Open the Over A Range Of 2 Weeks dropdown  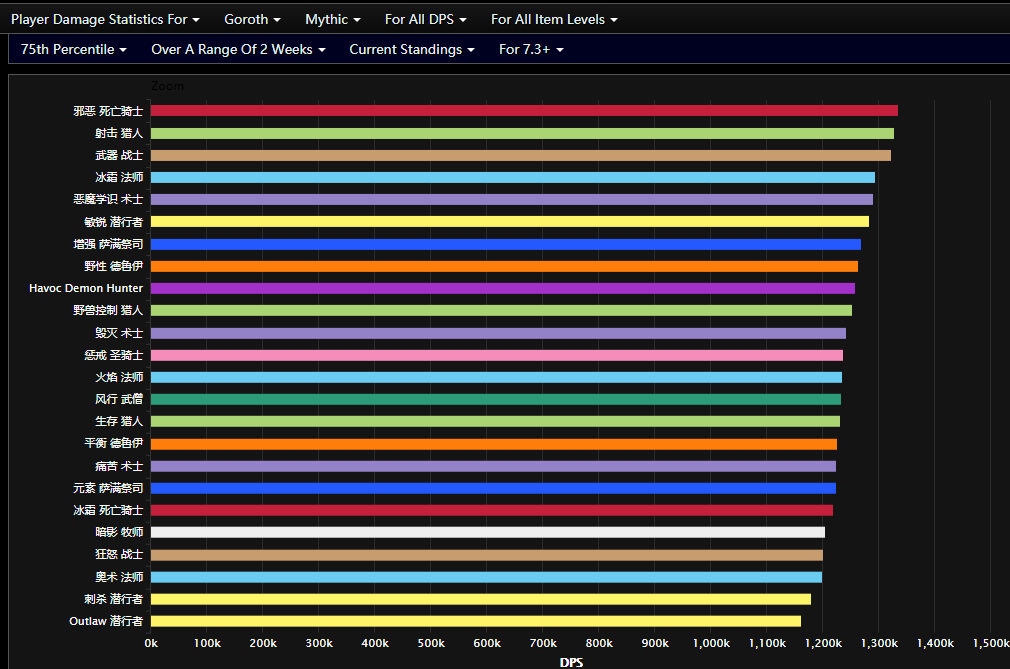pos(238,50)
